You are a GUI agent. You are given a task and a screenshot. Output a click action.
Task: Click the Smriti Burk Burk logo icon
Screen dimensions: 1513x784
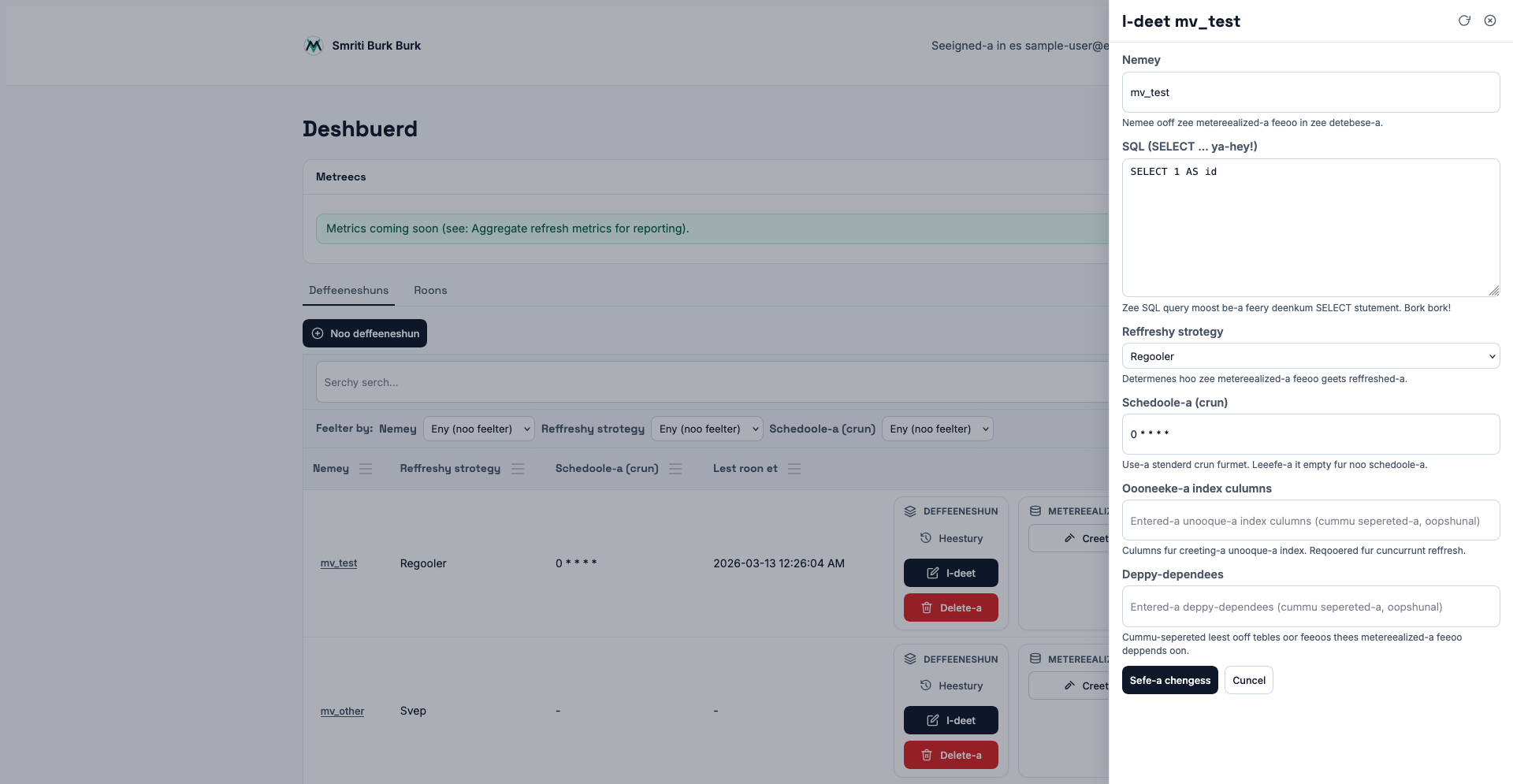click(x=314, y=46)
